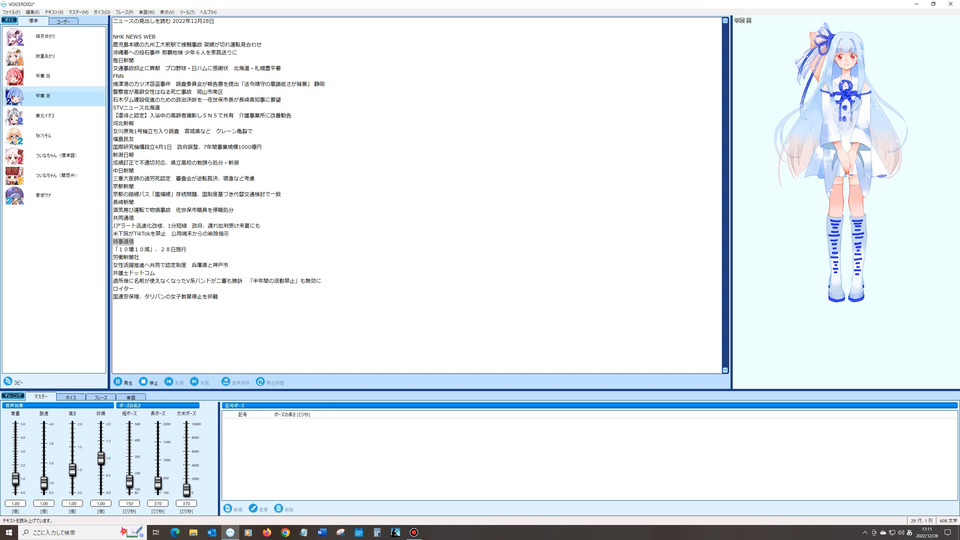Click the 長ポーズ slider handle
The image size is (960, 540).
[158, 484]
